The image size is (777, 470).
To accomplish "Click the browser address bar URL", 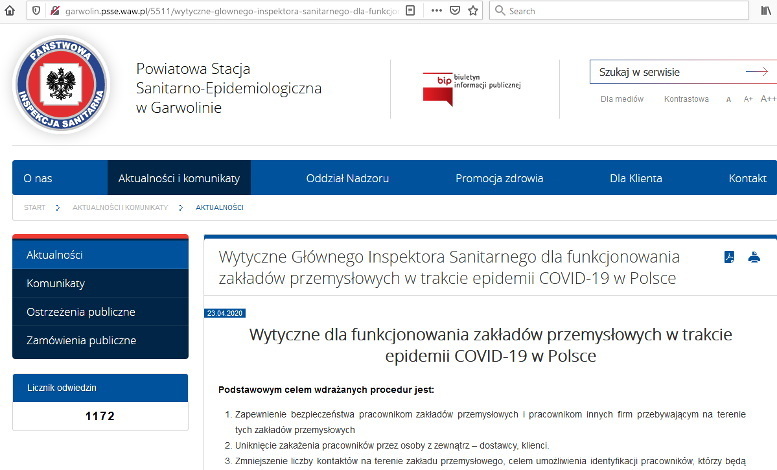I will [232, 11].
